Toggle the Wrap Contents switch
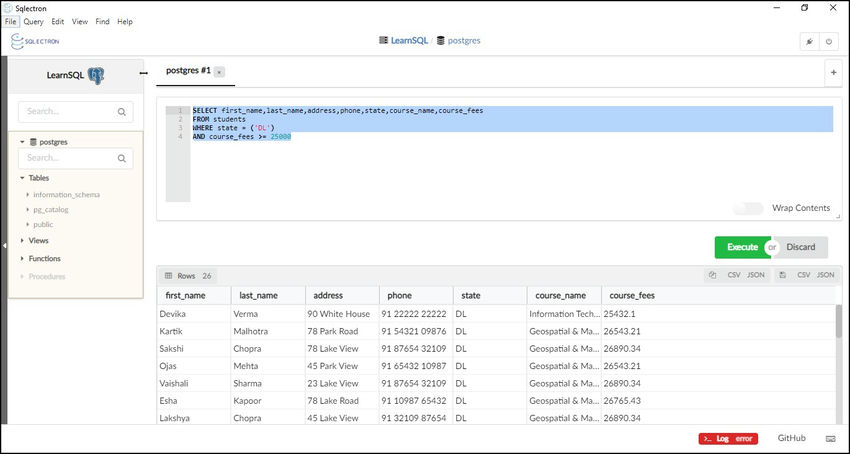The image size is (850, 454). click(748, 208)
